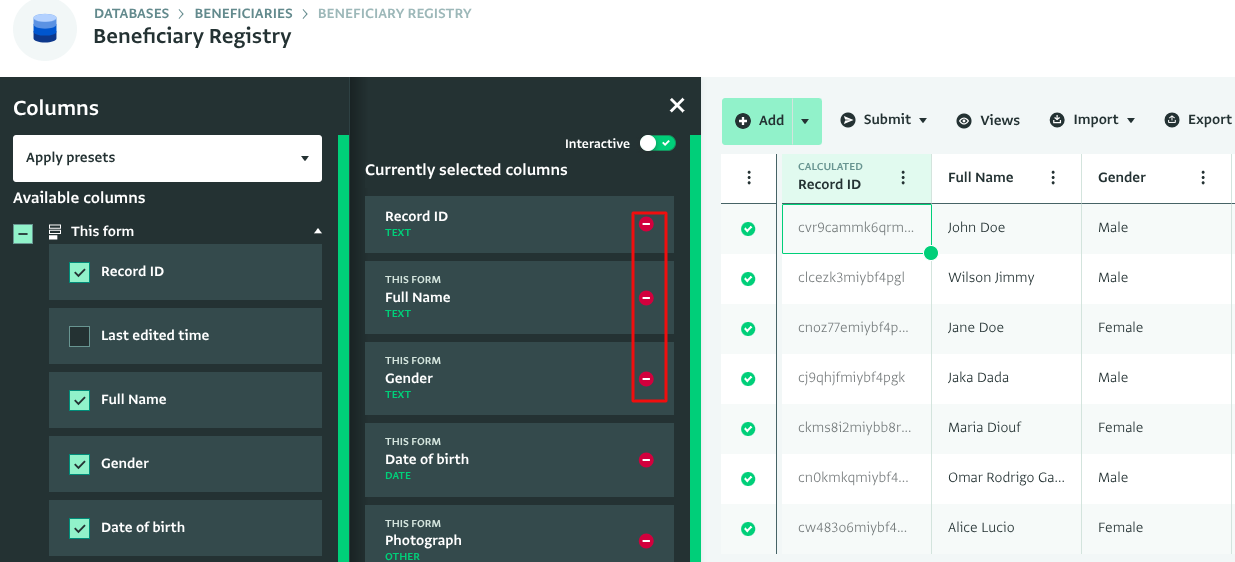Screen dimensions: 1235x562
Task: Remove Date of birth selected column
Action: click(646, 460)
